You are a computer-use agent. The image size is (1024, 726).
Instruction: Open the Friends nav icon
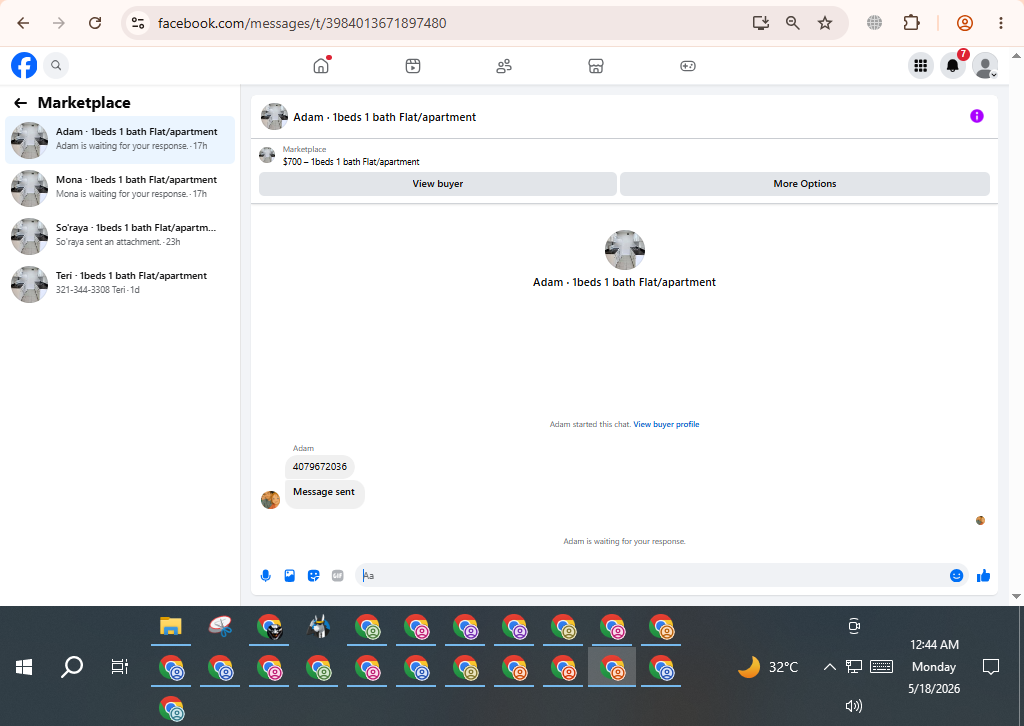tap(504, 66)
